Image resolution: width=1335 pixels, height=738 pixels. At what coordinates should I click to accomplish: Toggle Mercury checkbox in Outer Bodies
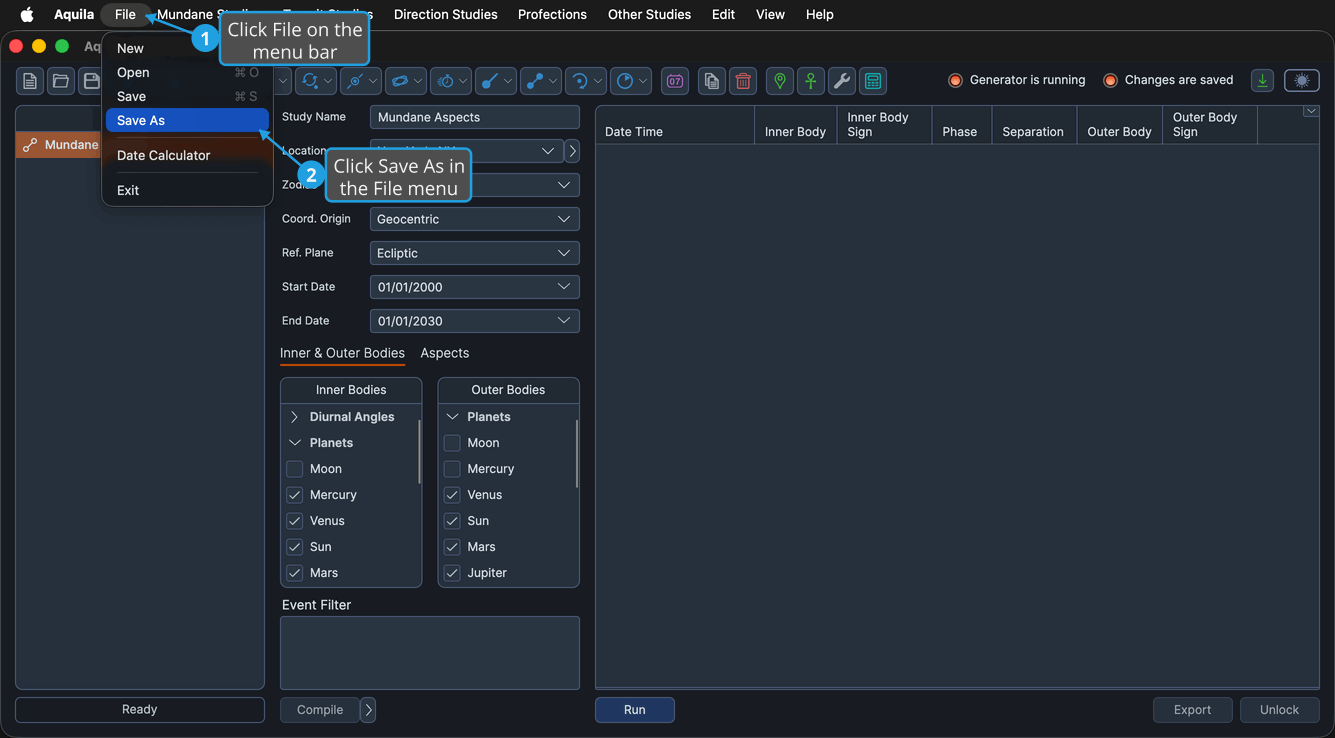(452, 469)
